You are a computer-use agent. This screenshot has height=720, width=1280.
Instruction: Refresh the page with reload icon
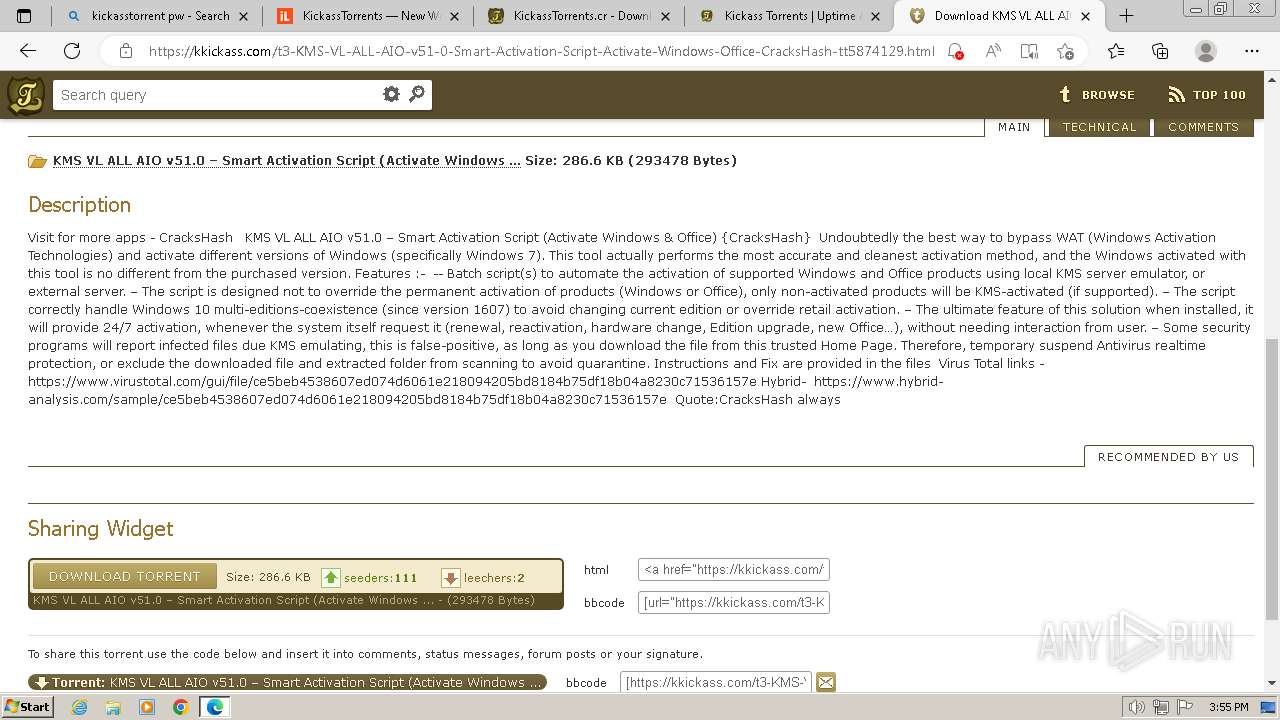click(x=72, y=51)
